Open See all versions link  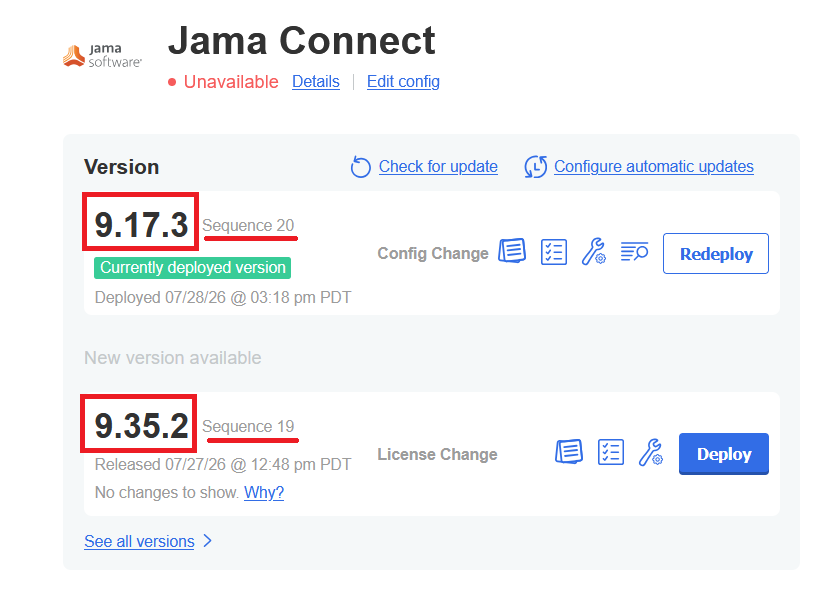[139, 541]
